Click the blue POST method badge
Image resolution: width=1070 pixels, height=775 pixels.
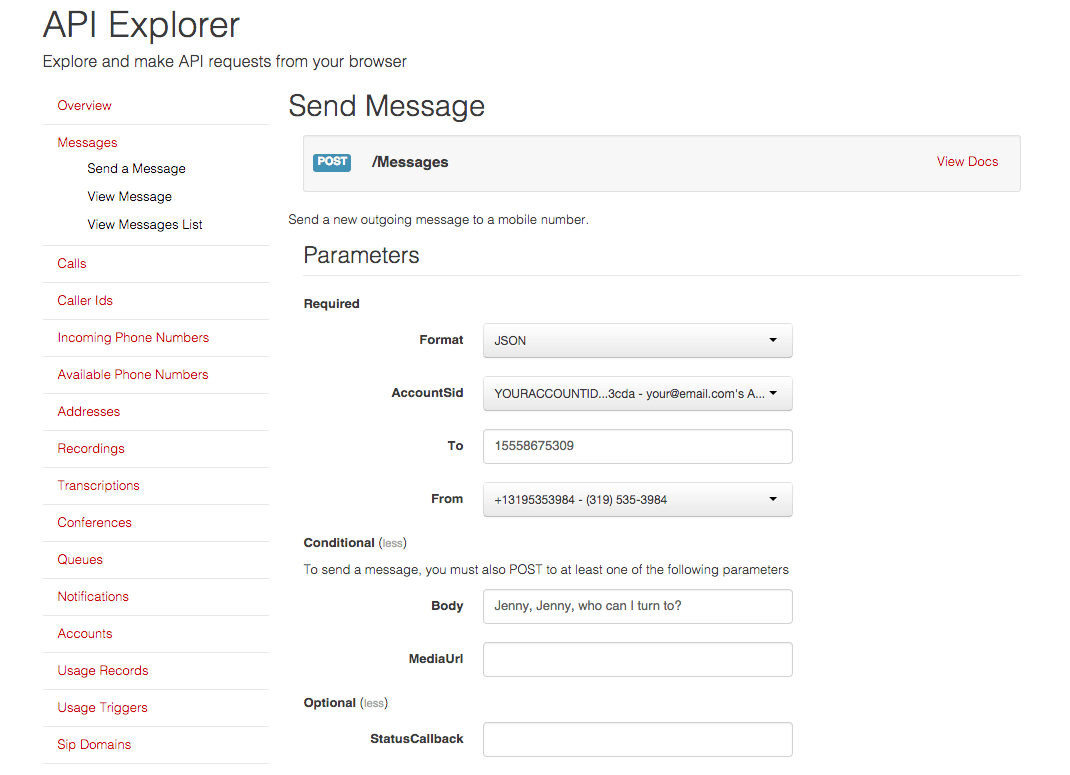coord(332,162)
